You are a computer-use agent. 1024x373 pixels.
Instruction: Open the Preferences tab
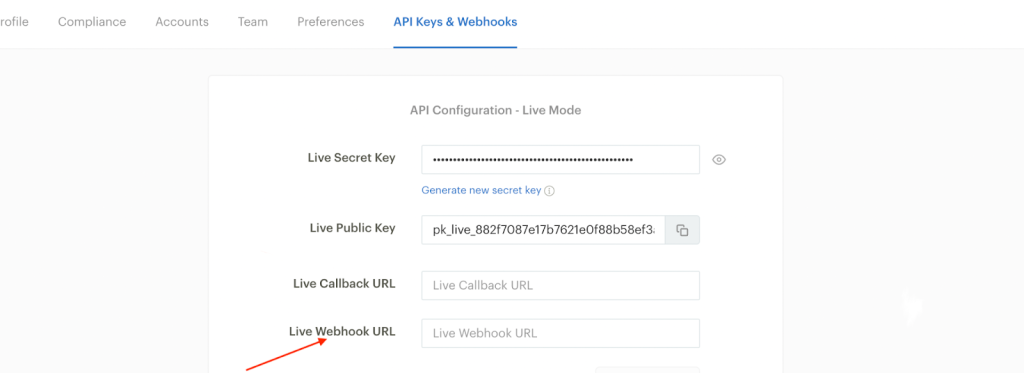click(330, 22)
